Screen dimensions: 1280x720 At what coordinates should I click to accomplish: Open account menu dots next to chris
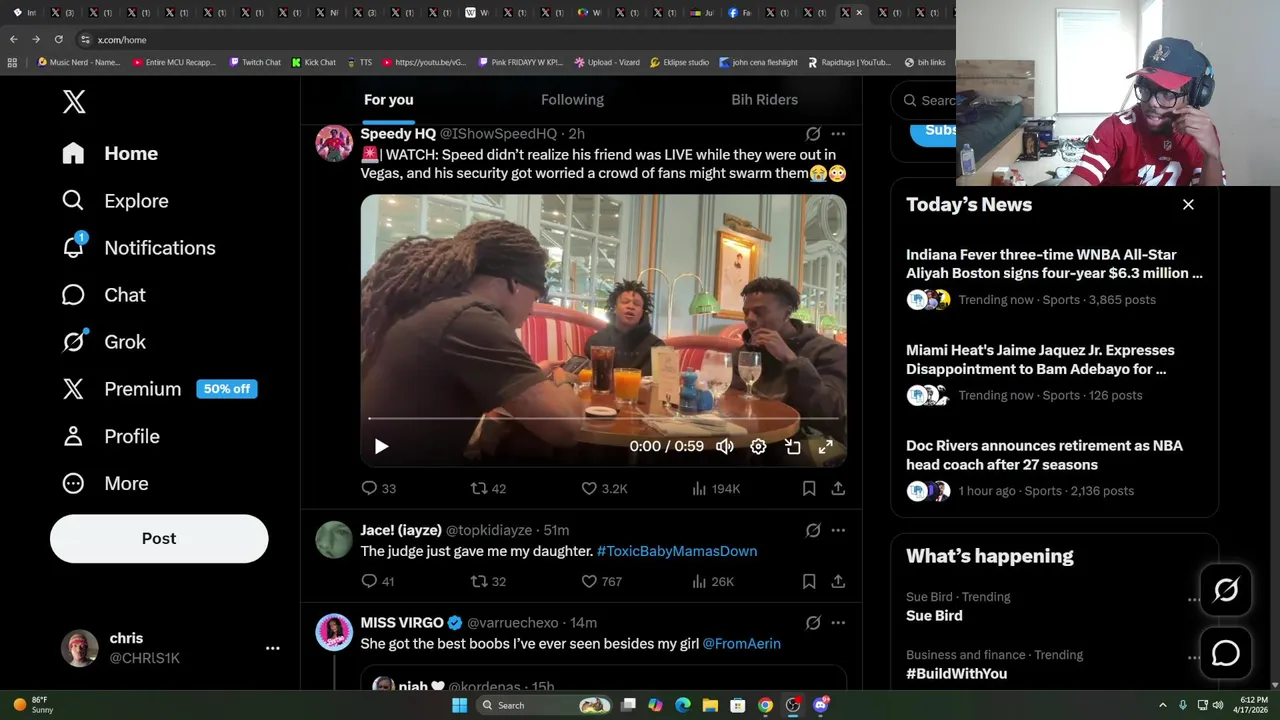[x=272, y=648]
